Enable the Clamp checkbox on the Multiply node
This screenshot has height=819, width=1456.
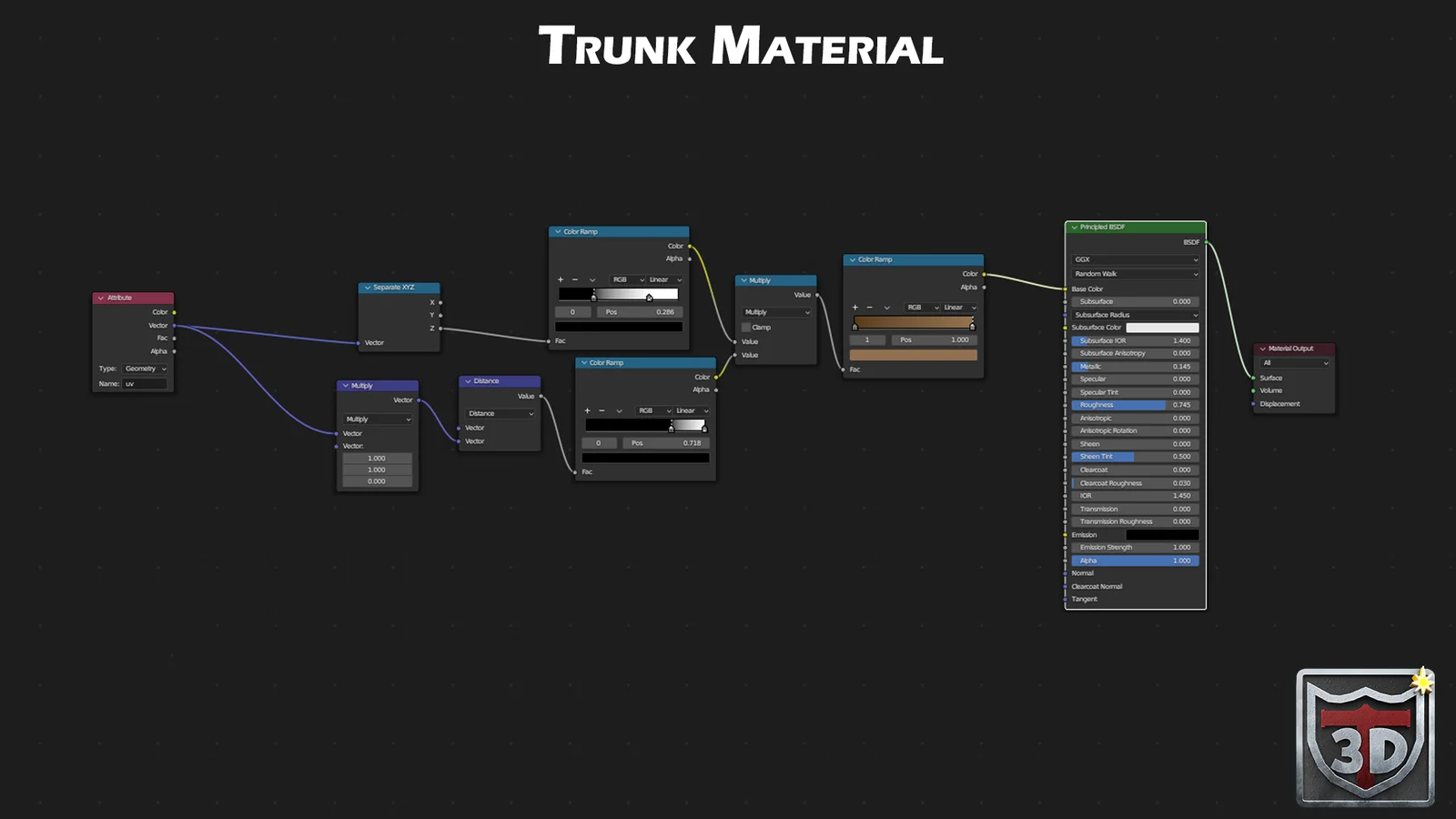coord(746,327)
